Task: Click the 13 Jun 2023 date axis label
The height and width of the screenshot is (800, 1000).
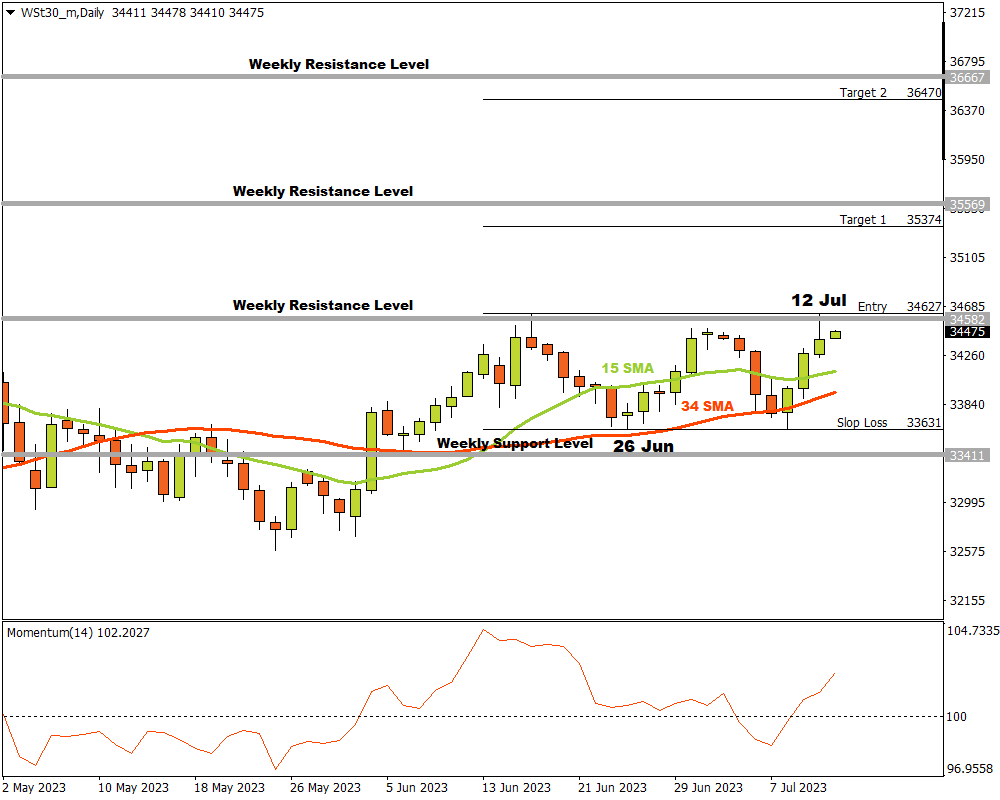Action: pos(516,787)
